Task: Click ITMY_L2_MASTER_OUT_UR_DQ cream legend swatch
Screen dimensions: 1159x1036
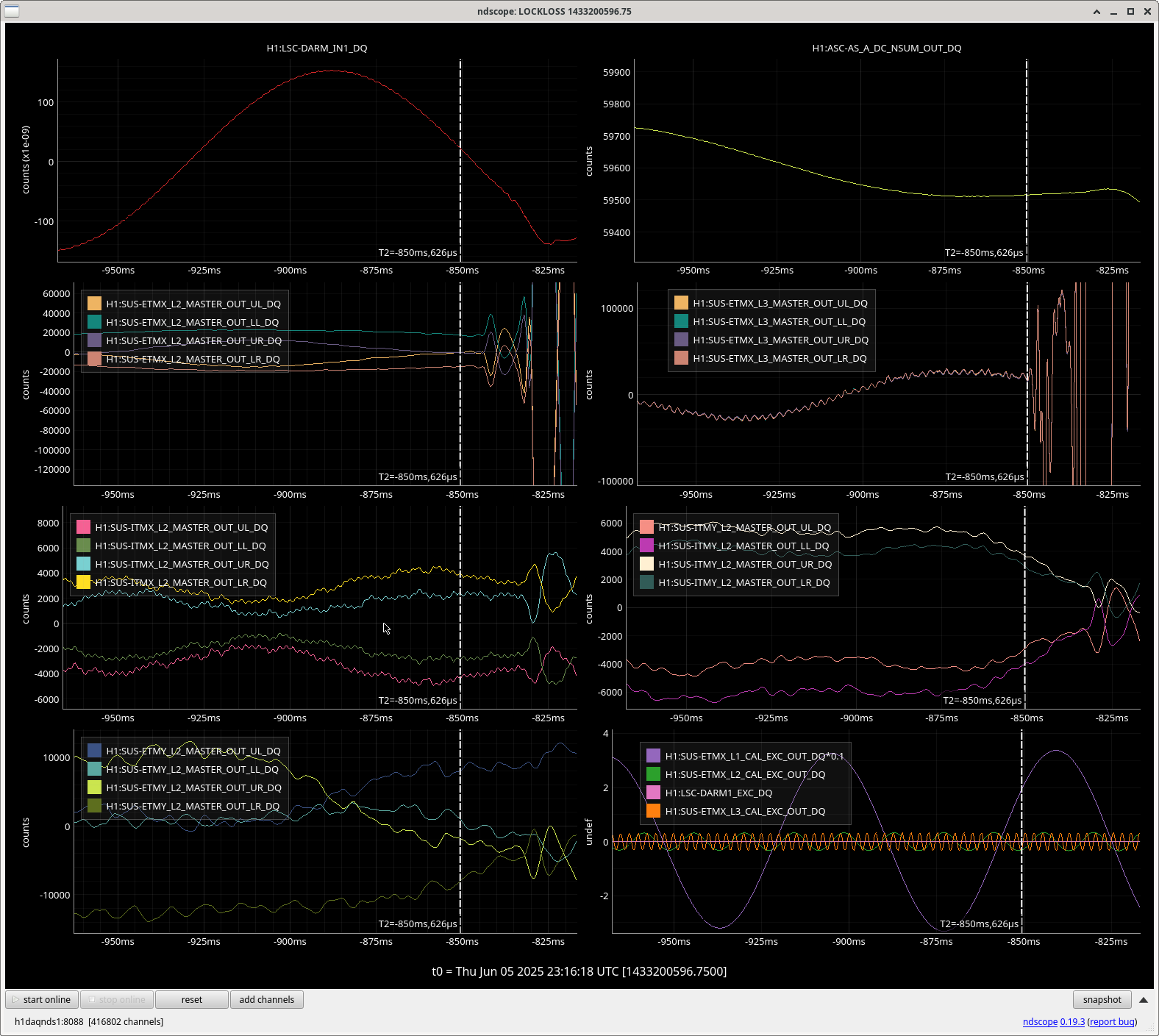Action: [x=646, y=564]
